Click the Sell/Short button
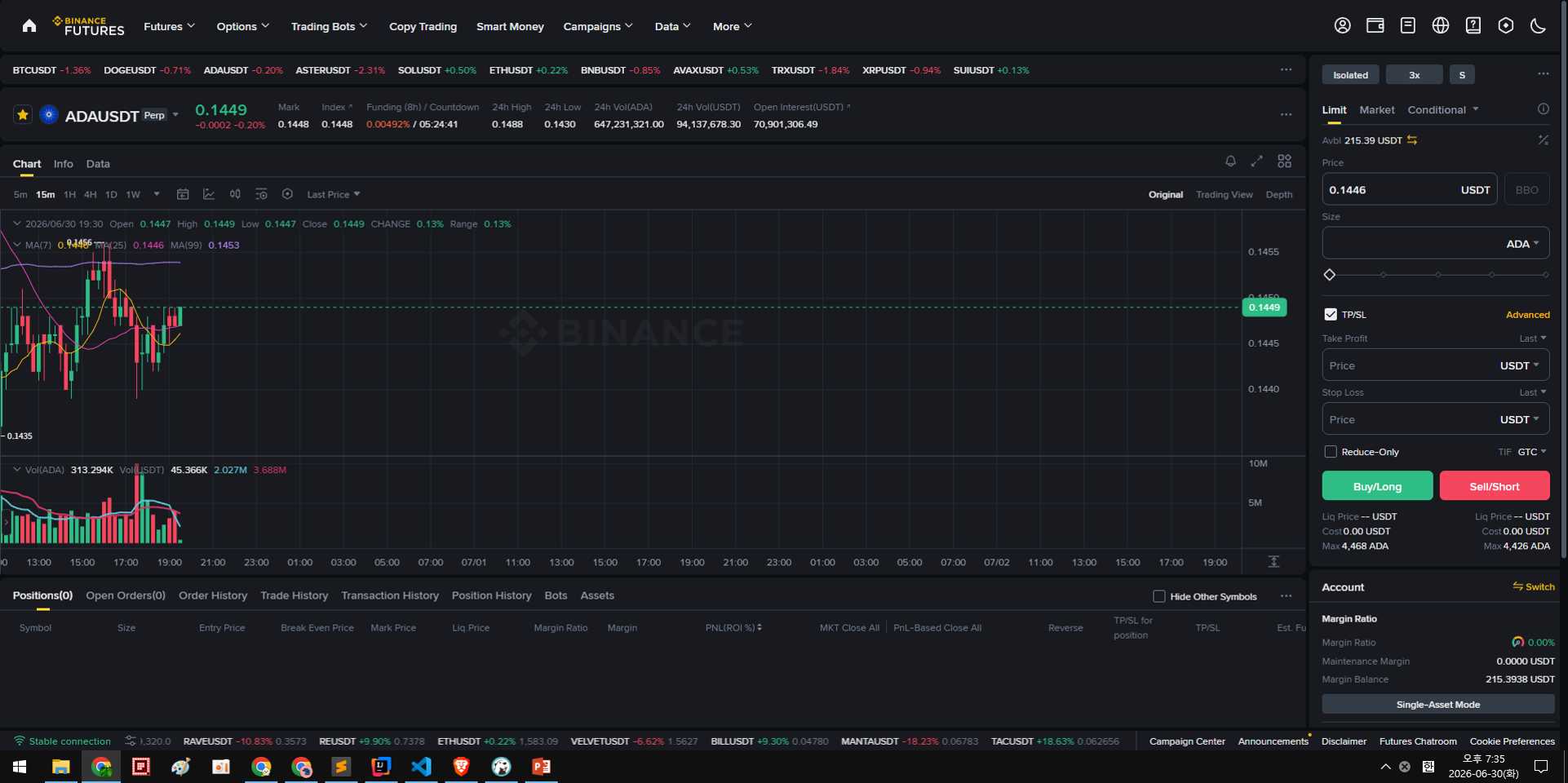Image resolution: width=1568 pixels, height=783 pixels. click(x=1495, y=486)
